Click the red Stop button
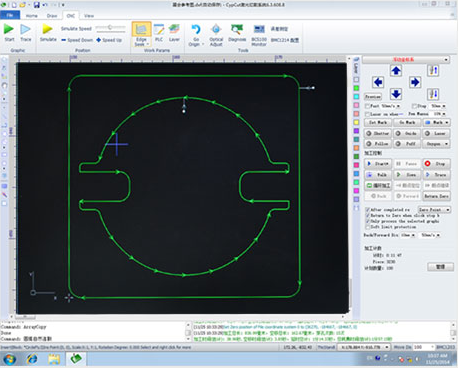Viewport: 458px width, 368px height. coord(436,164)
